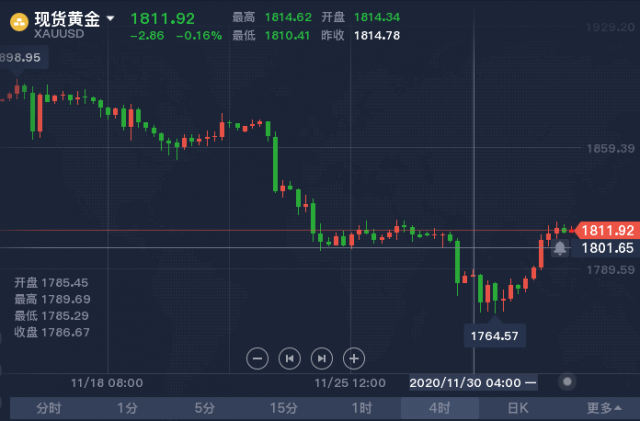Click the price alert bell icon
This screenshot has width=640, height=421.
point(560,248)
